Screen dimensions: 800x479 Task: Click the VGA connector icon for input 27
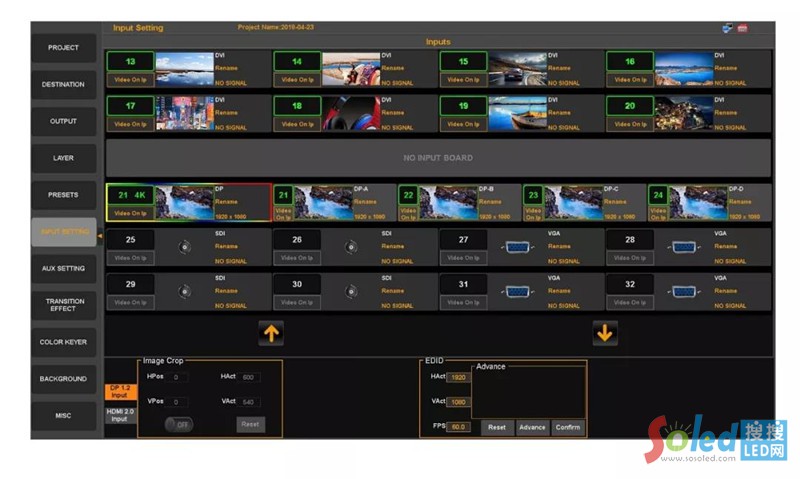(x=517, y=247)
